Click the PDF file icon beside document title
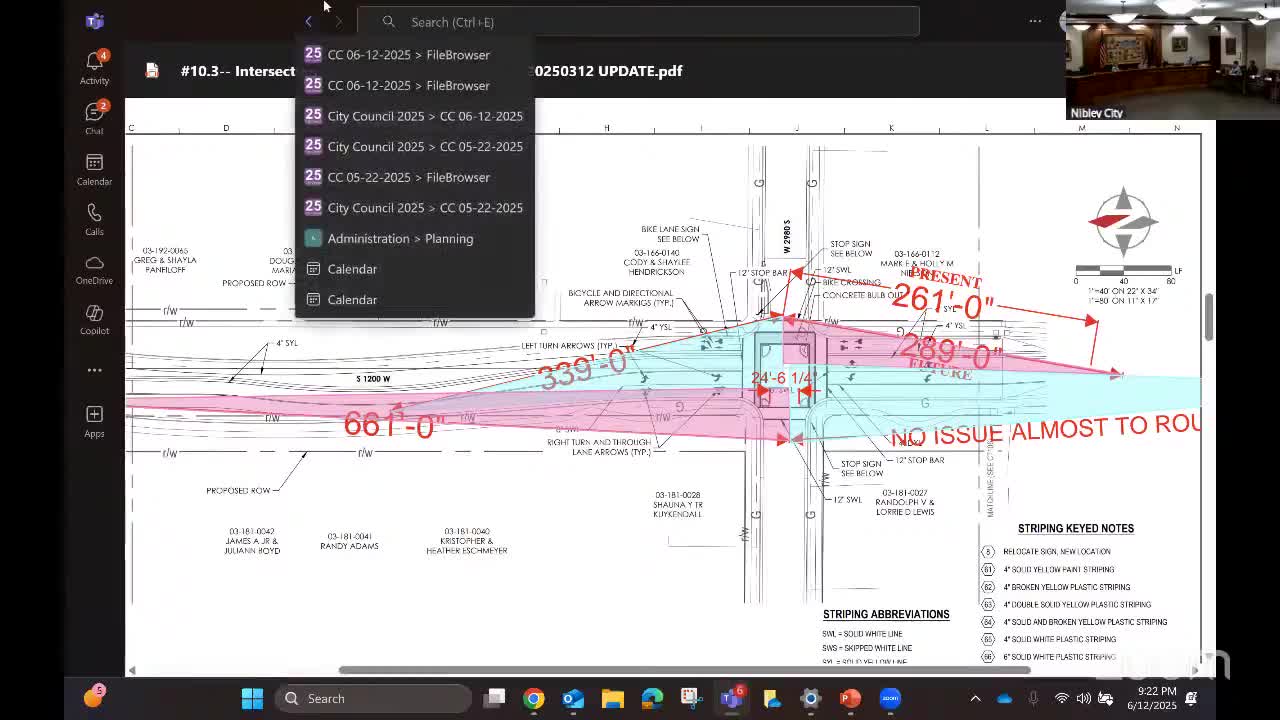This screenshot has height=720, width=1280. [152, 71]
